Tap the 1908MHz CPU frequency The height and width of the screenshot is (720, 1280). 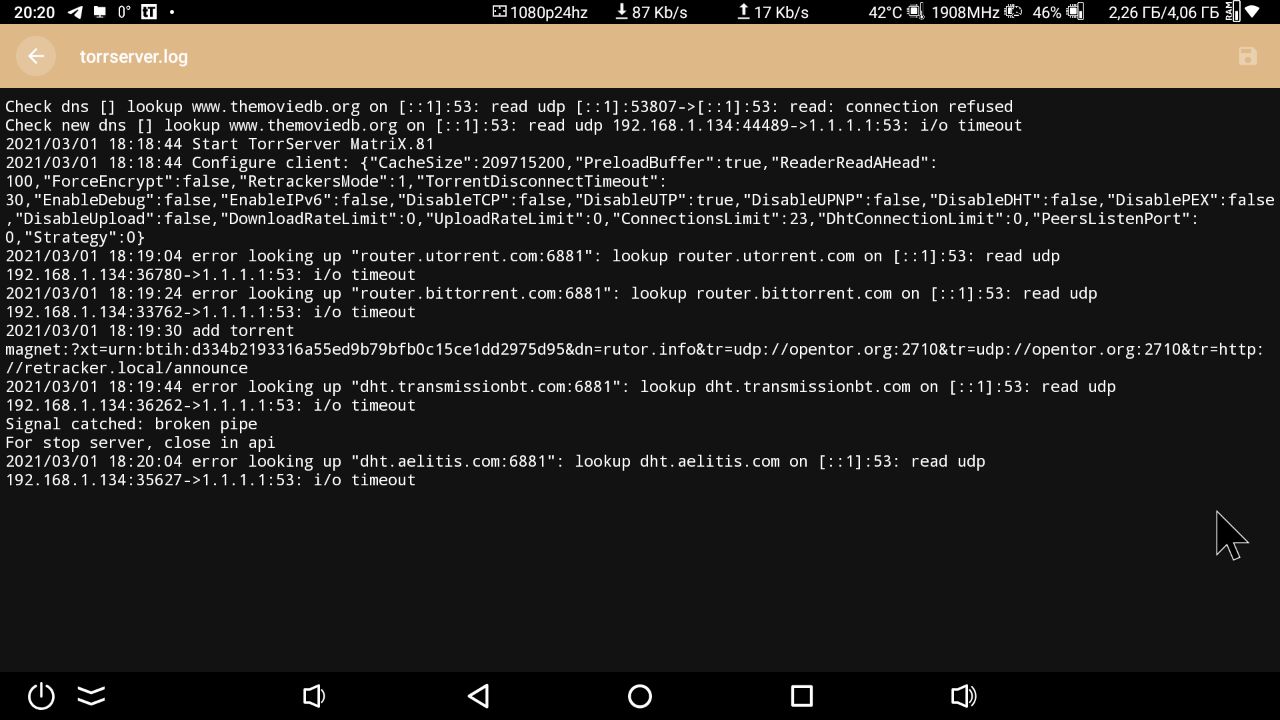[965, 12]
